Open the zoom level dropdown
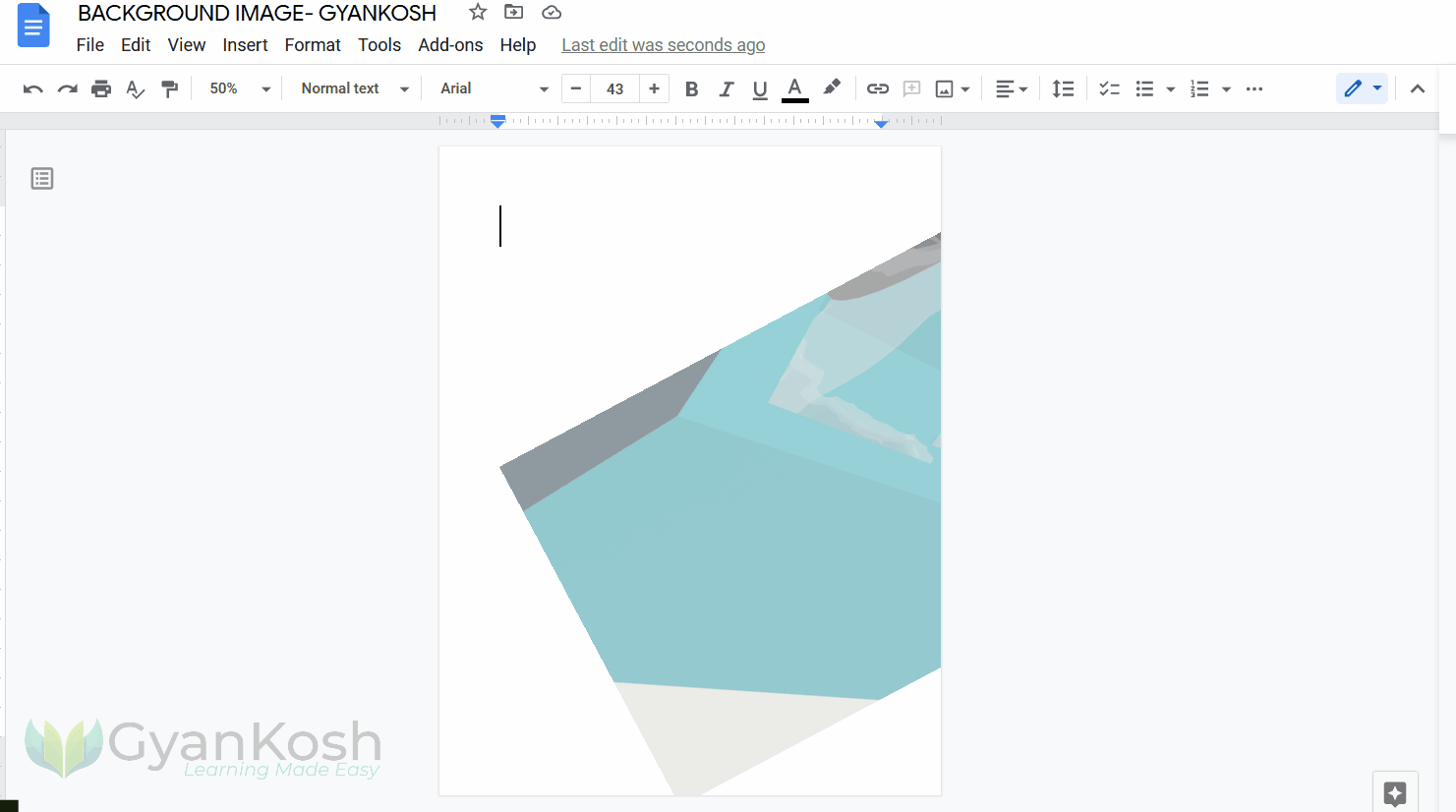The image size is (1456, 812). pyautogui.click(x=236, y=87)
